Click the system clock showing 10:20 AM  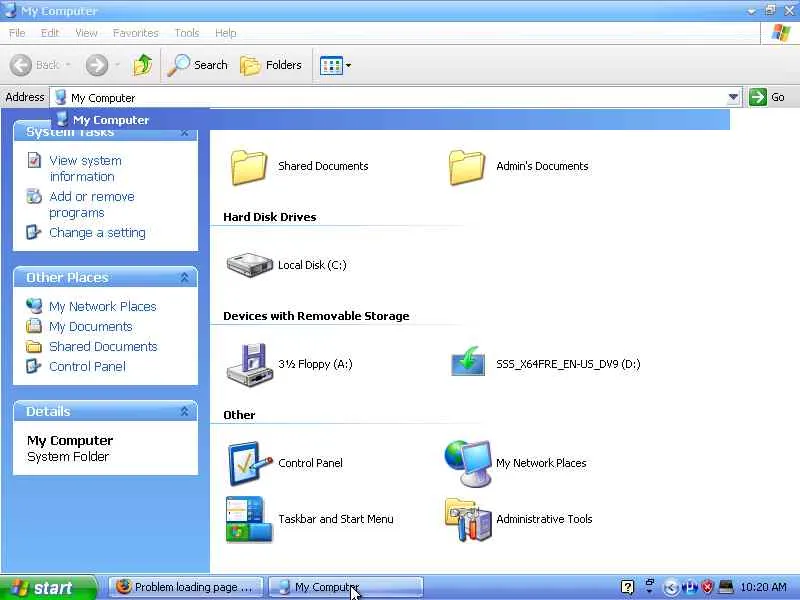tap(763, 587)
